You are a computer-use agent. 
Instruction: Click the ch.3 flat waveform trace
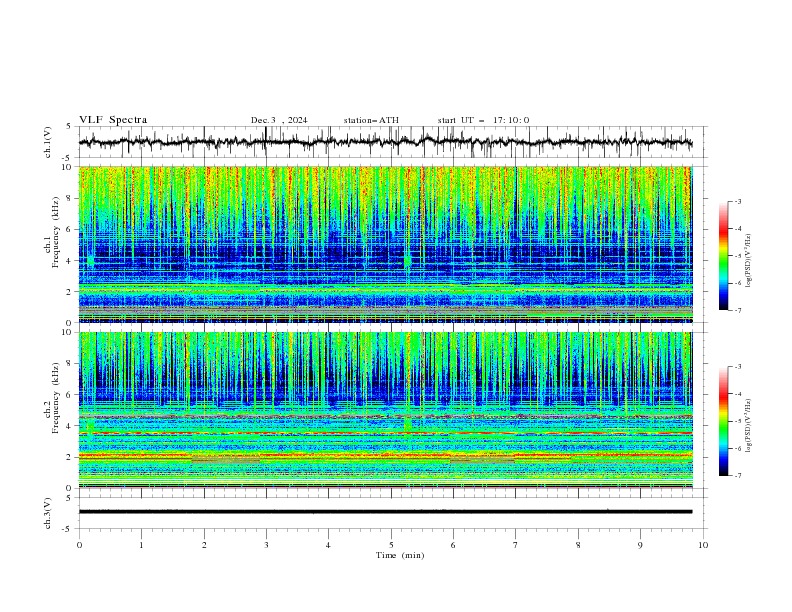pos(385,512)
